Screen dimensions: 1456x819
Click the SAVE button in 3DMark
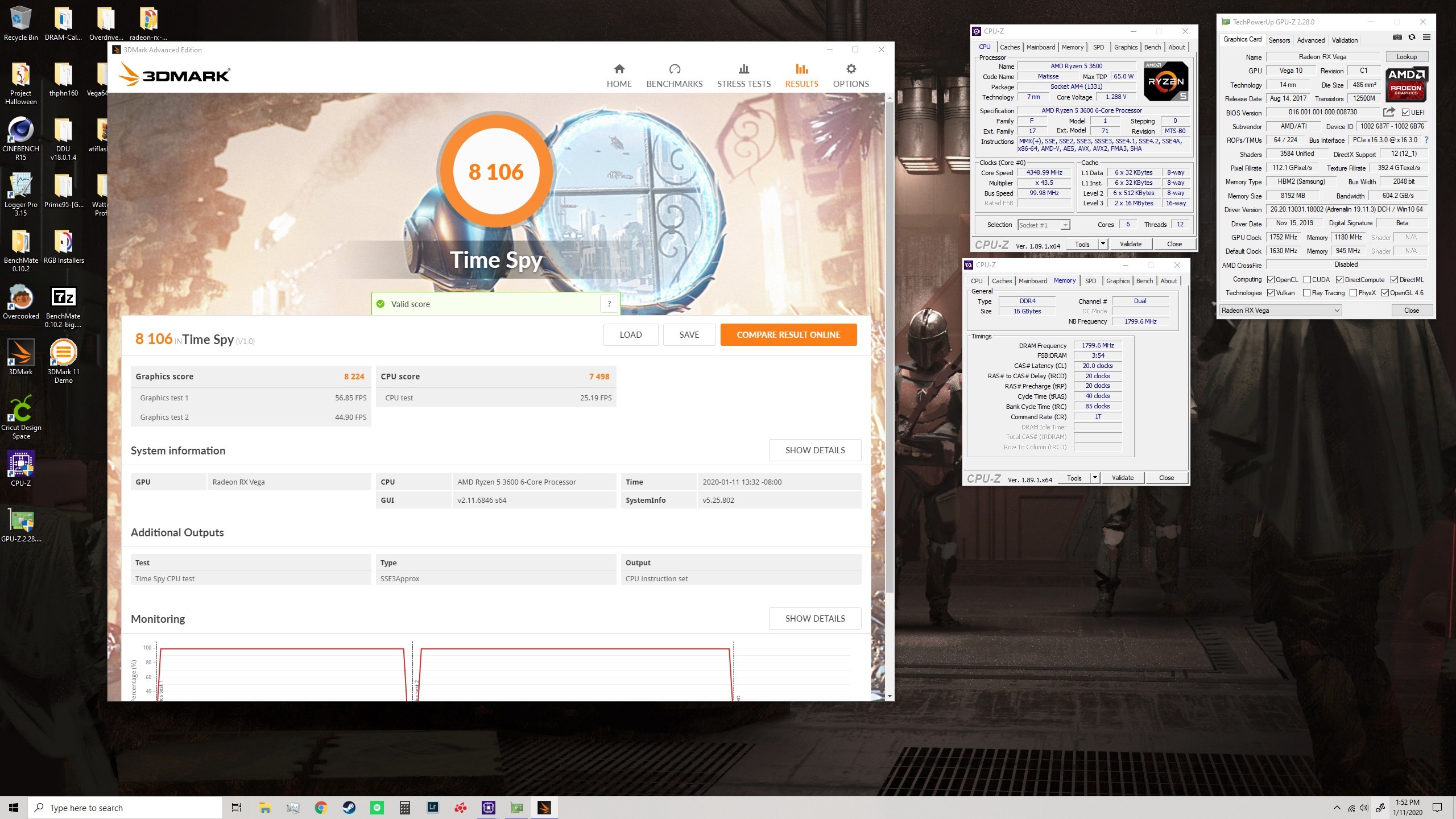(689, 334)
